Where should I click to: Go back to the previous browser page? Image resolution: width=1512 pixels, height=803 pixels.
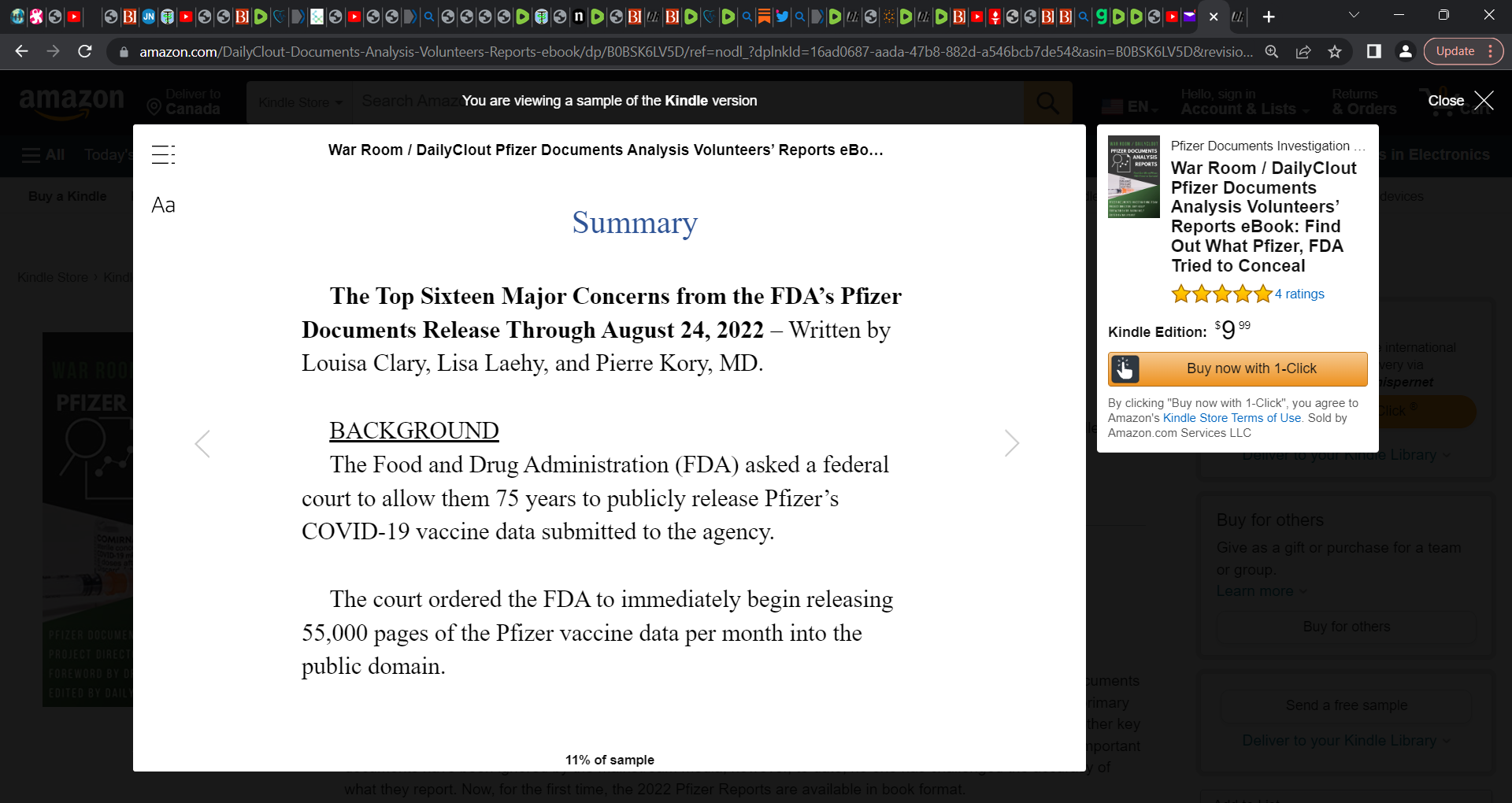coord(21,52)
